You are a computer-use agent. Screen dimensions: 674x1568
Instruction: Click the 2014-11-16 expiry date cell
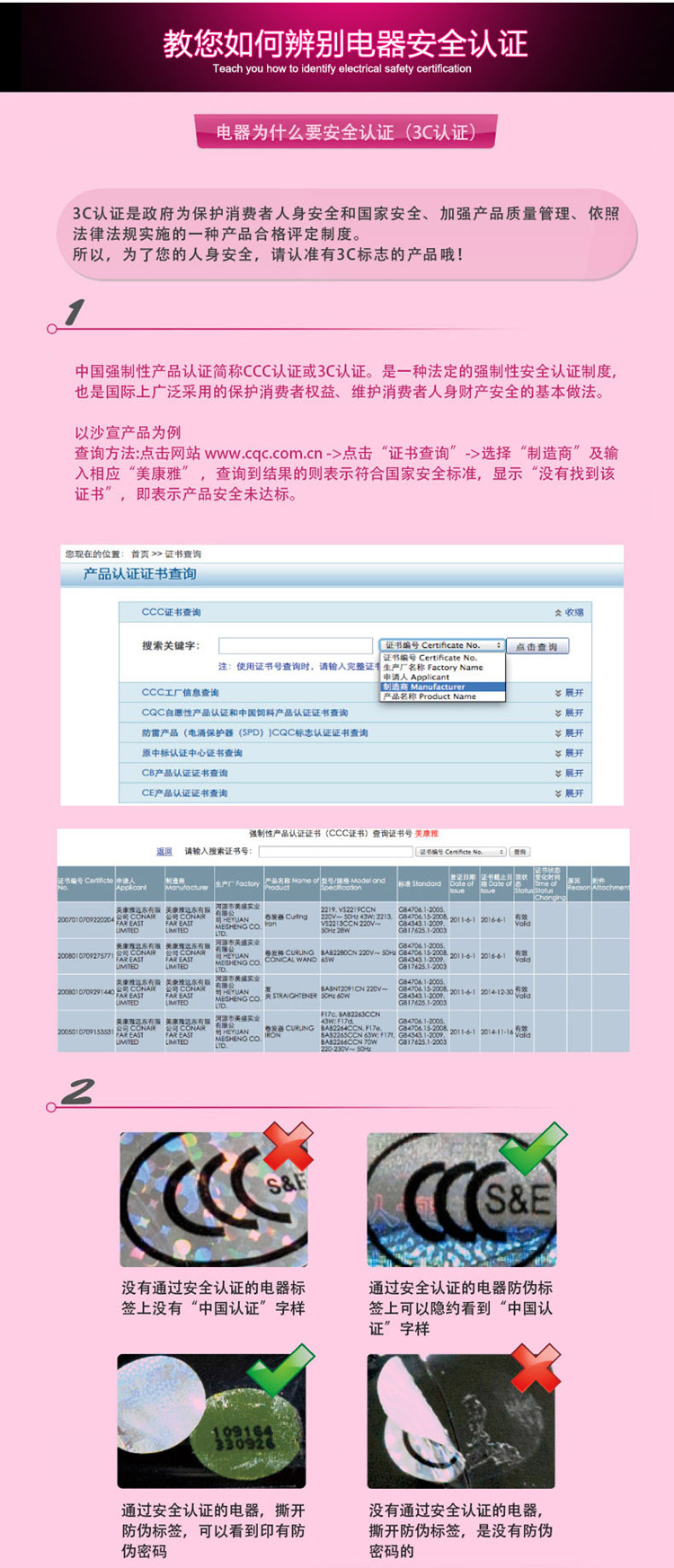[x=496, y=1032]
